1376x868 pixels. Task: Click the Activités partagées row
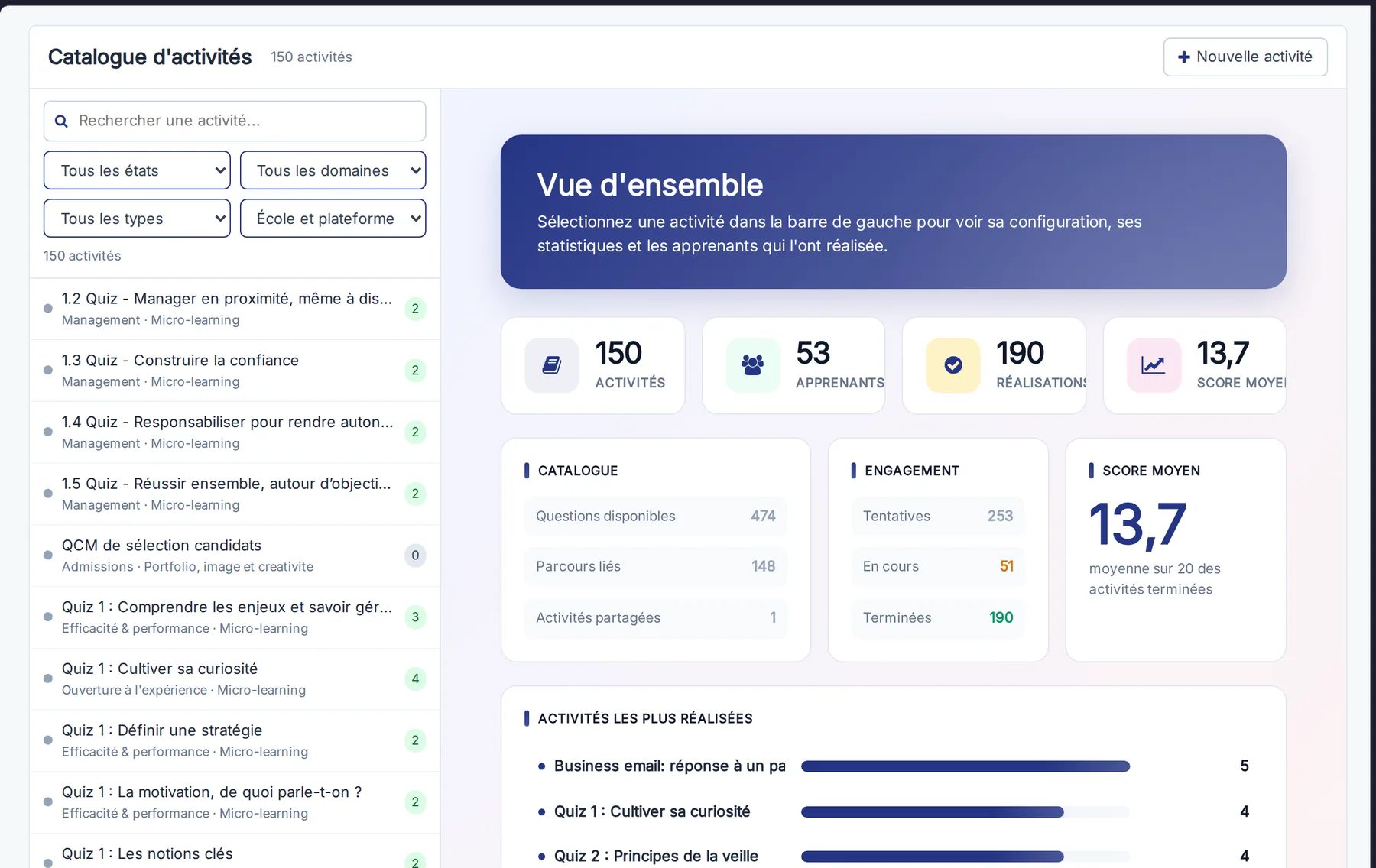656,617
